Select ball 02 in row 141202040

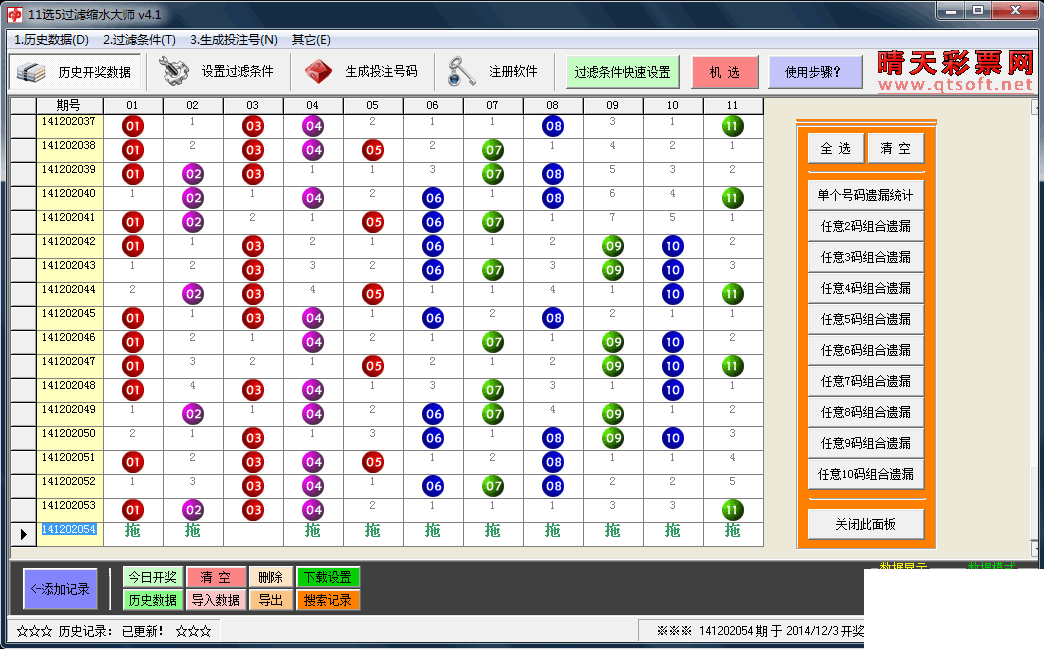tap(193, 198)
